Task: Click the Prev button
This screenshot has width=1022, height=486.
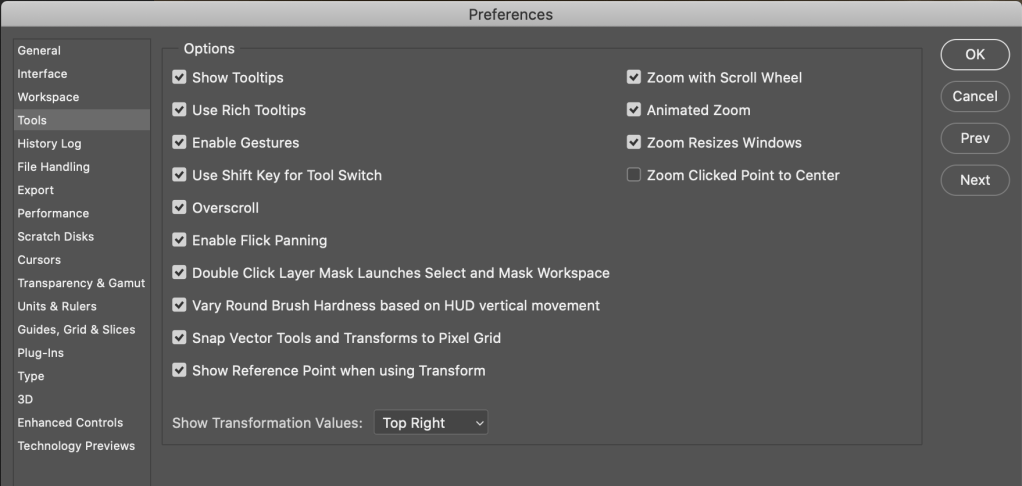Action: coord(975,138)
